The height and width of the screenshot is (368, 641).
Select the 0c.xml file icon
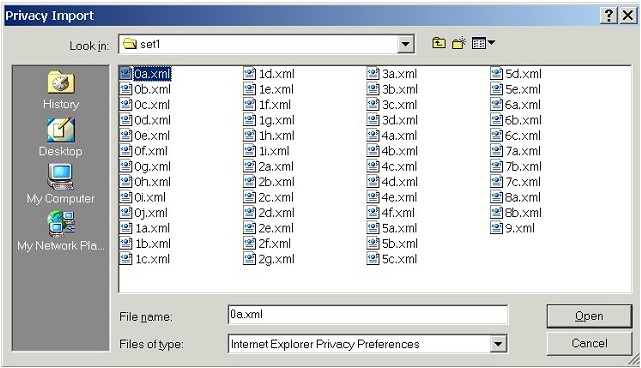(x=126, y=105)
